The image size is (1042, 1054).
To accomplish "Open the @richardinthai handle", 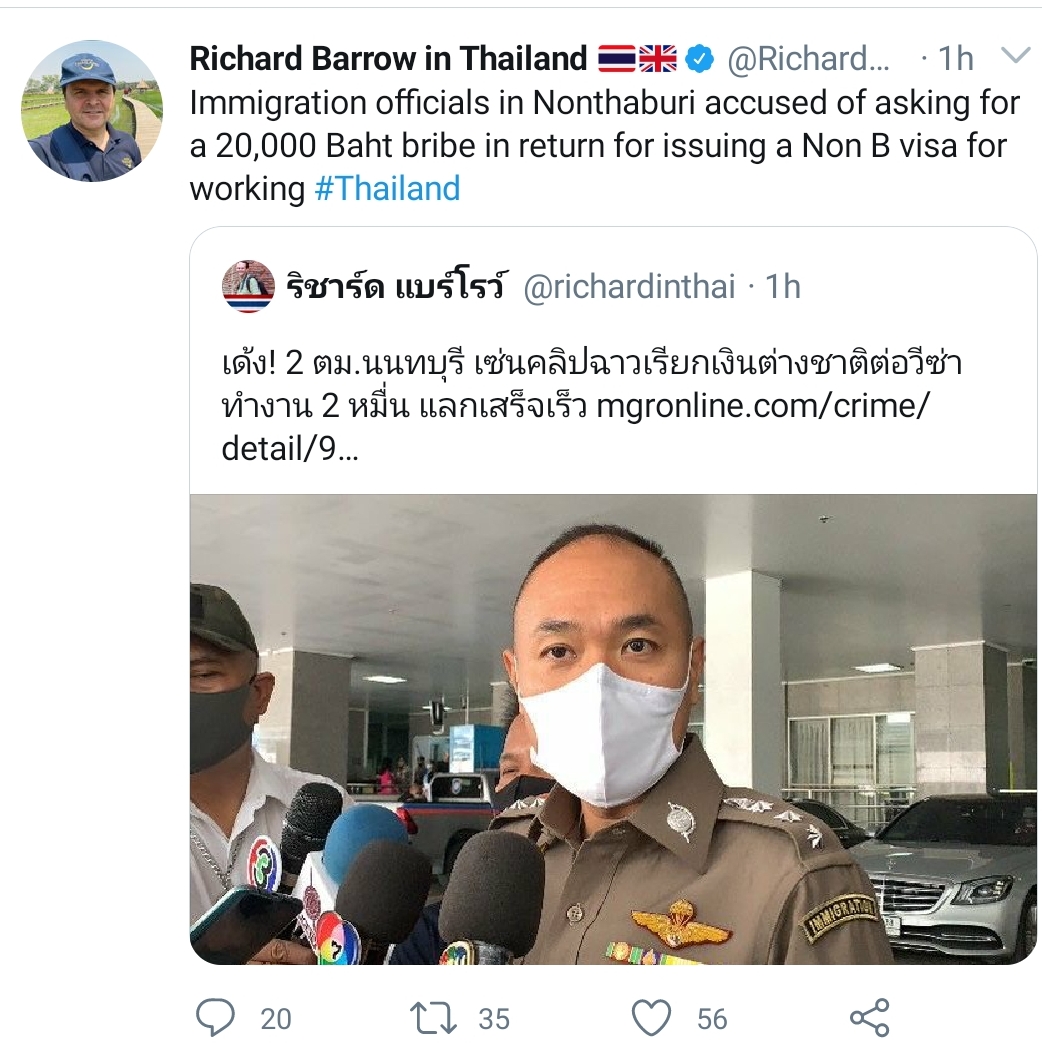I will [629, 287].
